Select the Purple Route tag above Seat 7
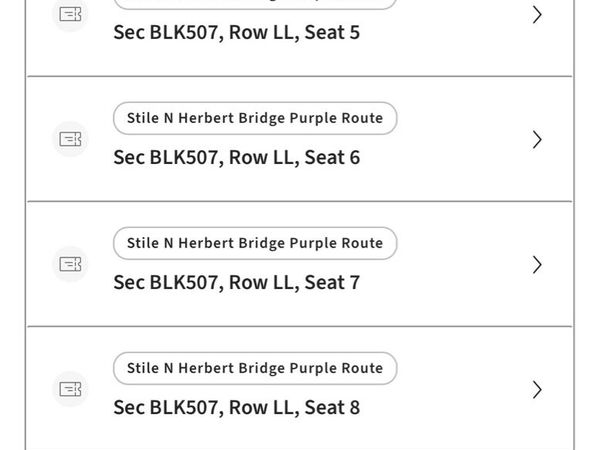 (255, 243)
